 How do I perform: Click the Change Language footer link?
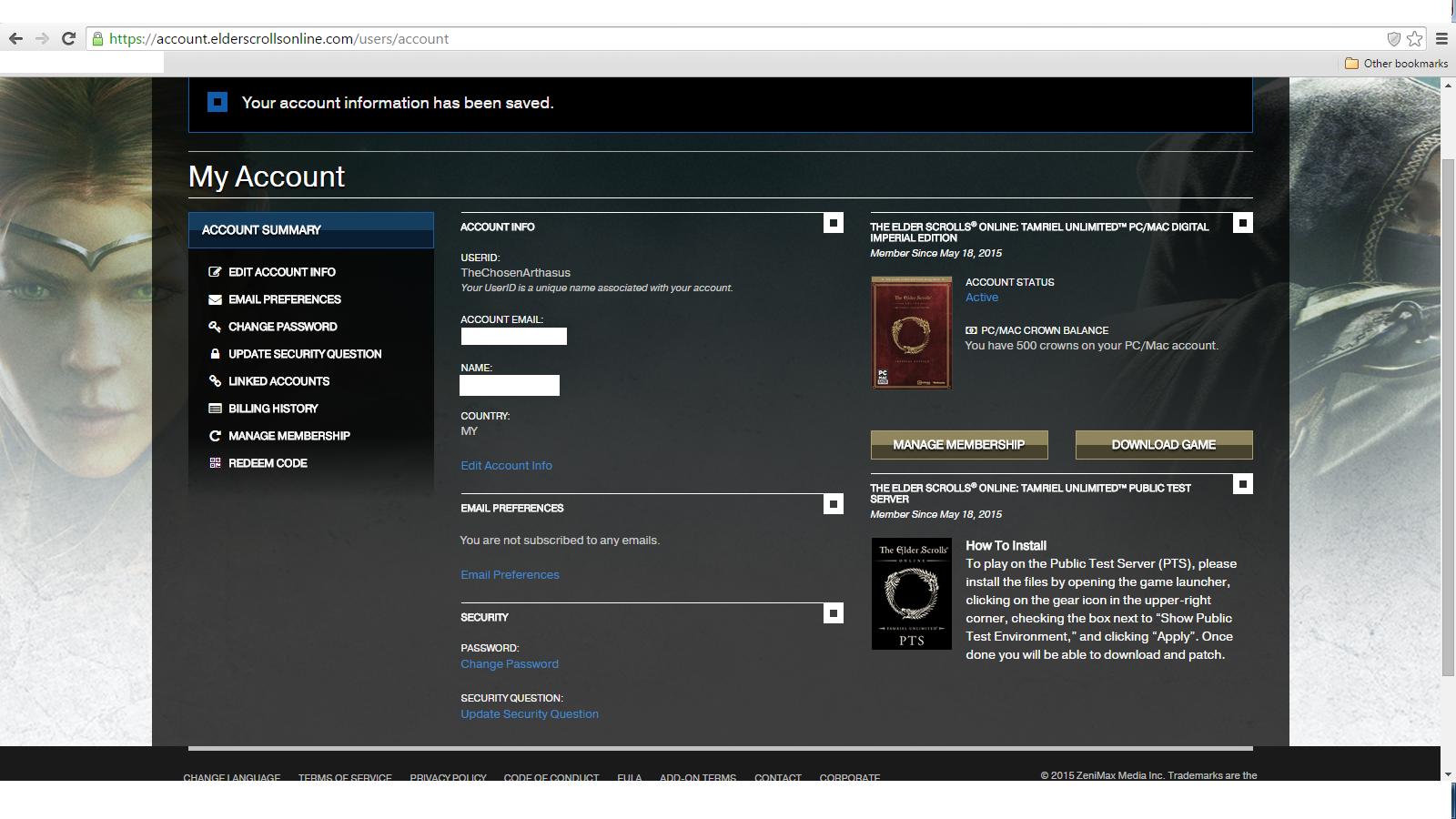coord(232,777)
